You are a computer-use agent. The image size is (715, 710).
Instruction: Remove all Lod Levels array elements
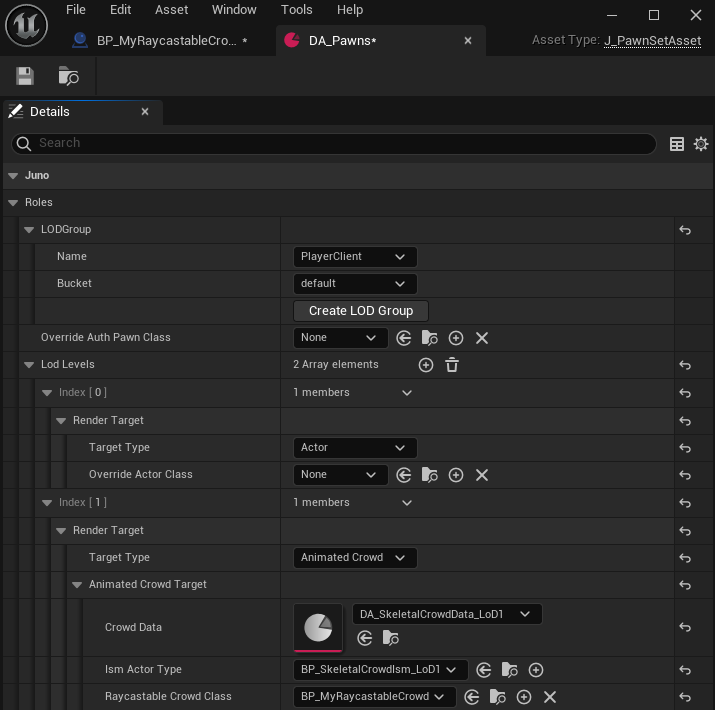coord(452,365)
